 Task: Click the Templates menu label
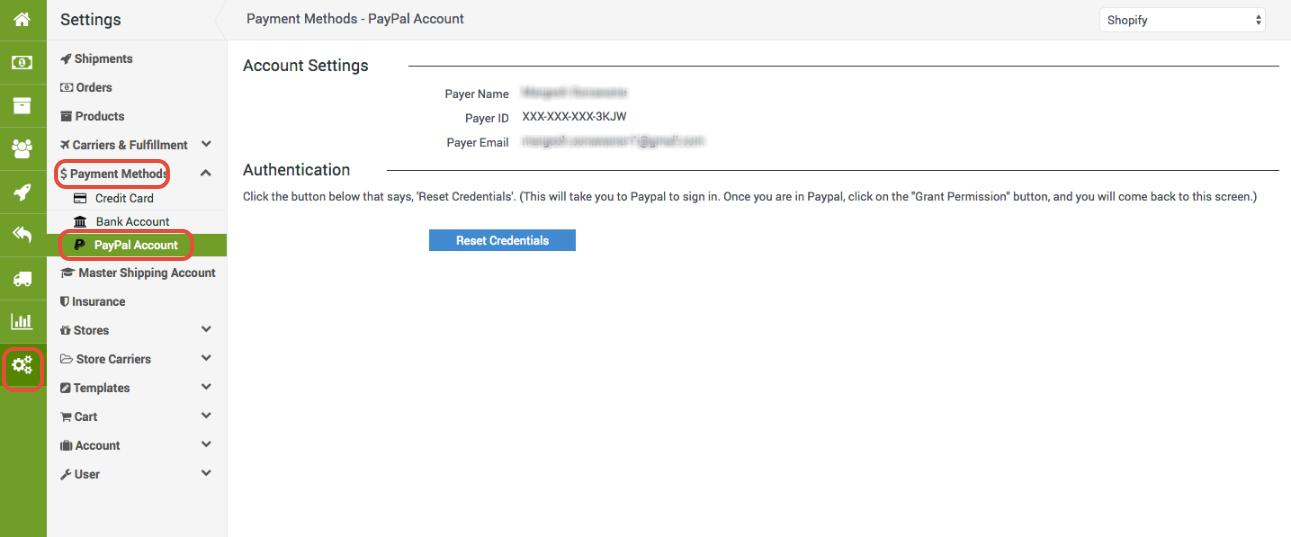(101, 388)
